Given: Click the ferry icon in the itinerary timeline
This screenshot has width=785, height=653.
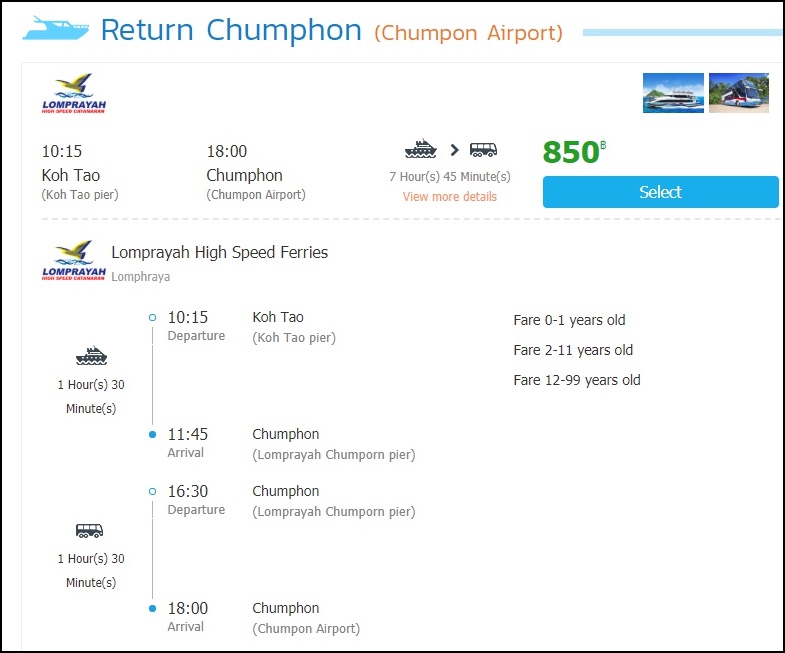Looking at the screenshot, I should pyautogui.click(x=91, y=356).
